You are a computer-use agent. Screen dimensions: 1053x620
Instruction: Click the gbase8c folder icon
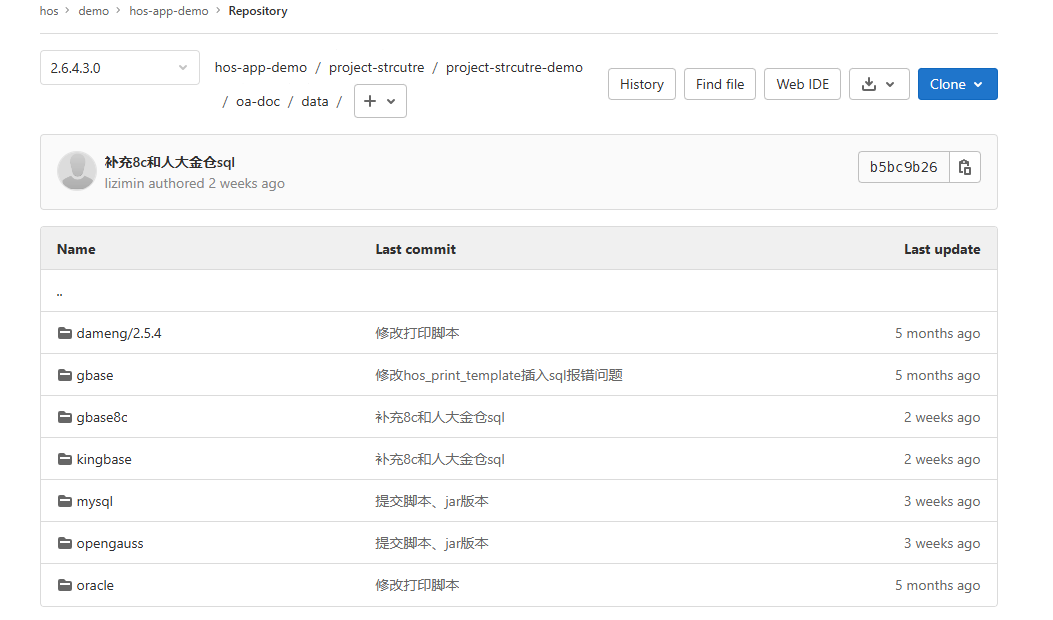65,418
